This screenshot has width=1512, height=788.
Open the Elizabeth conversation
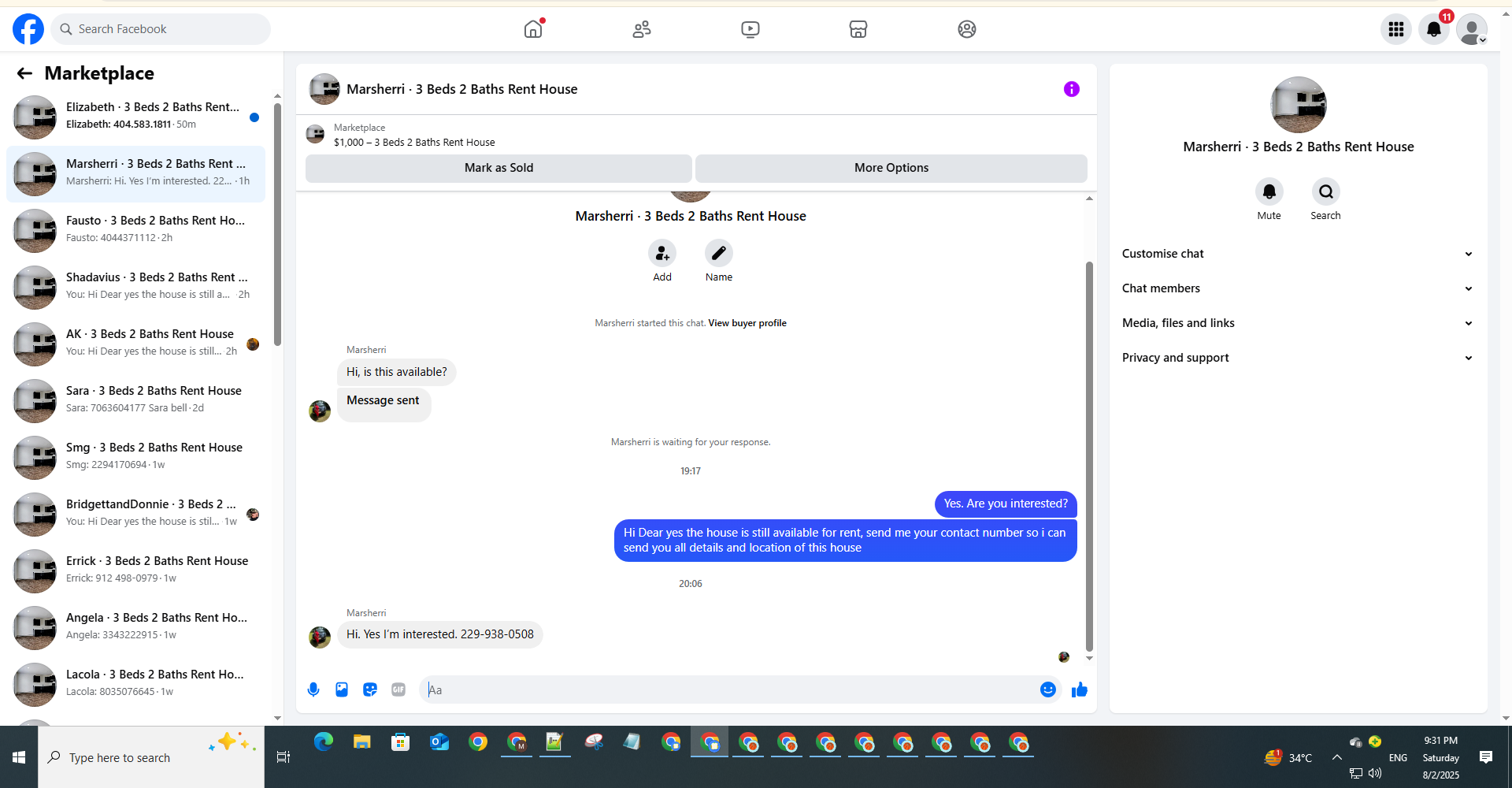click(x=135, y=117)
